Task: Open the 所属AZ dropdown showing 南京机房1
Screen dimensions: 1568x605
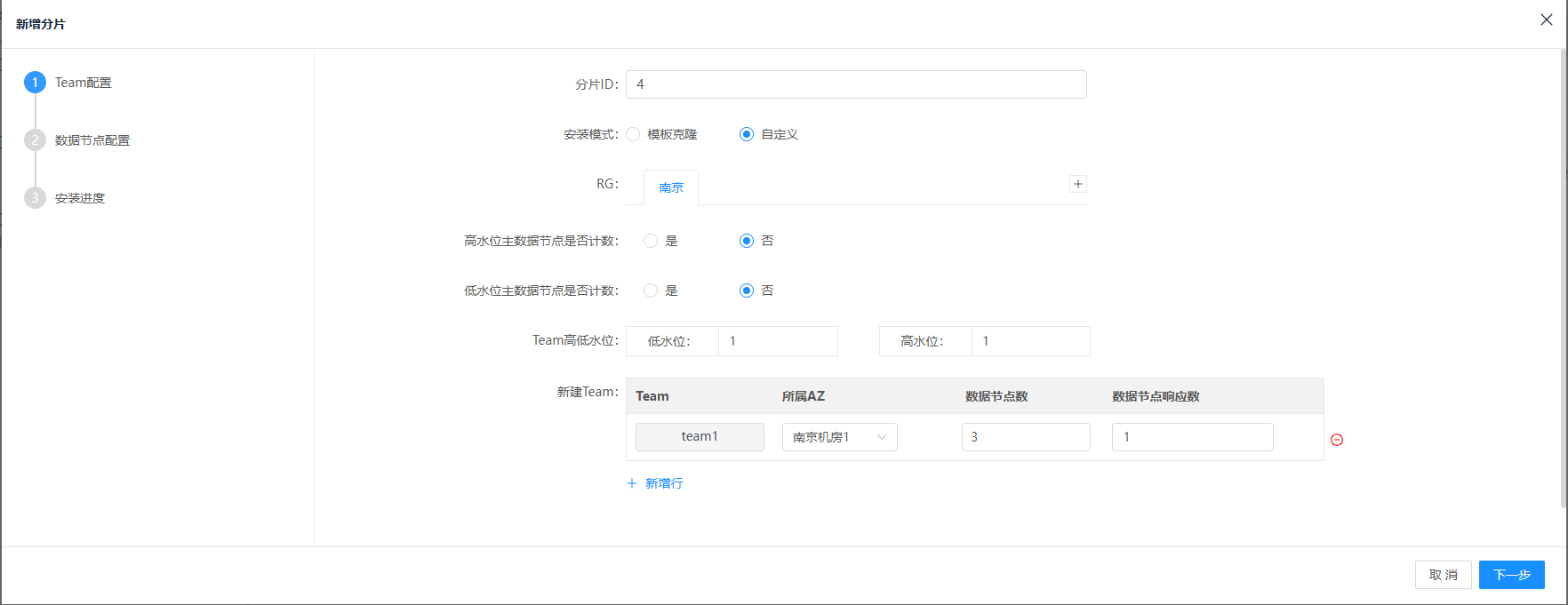Action: tap(840, 437)
